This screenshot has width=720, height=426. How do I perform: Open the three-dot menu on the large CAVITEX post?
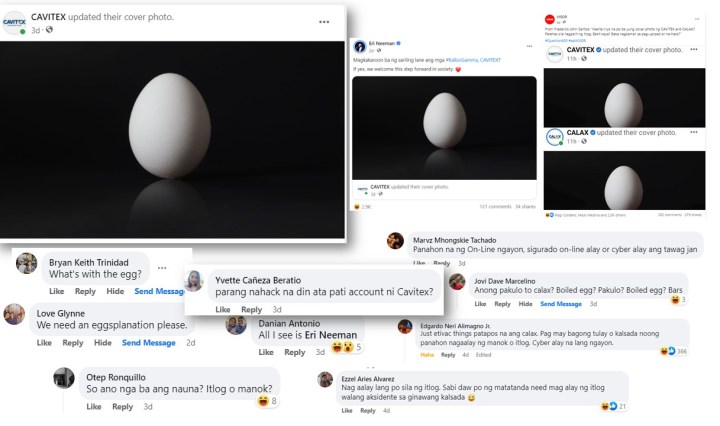tap(324, 21)
